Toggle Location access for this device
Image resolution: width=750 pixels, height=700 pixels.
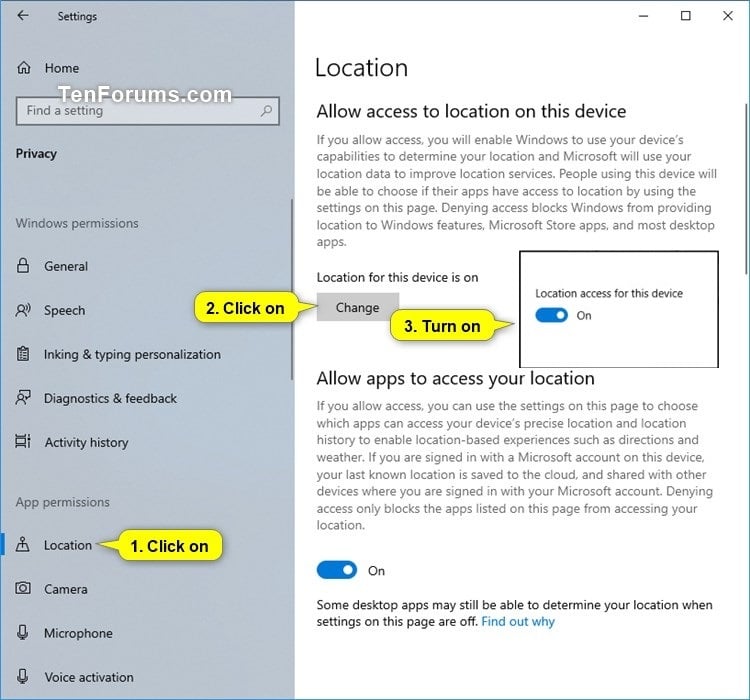click(x=551, y=315)
